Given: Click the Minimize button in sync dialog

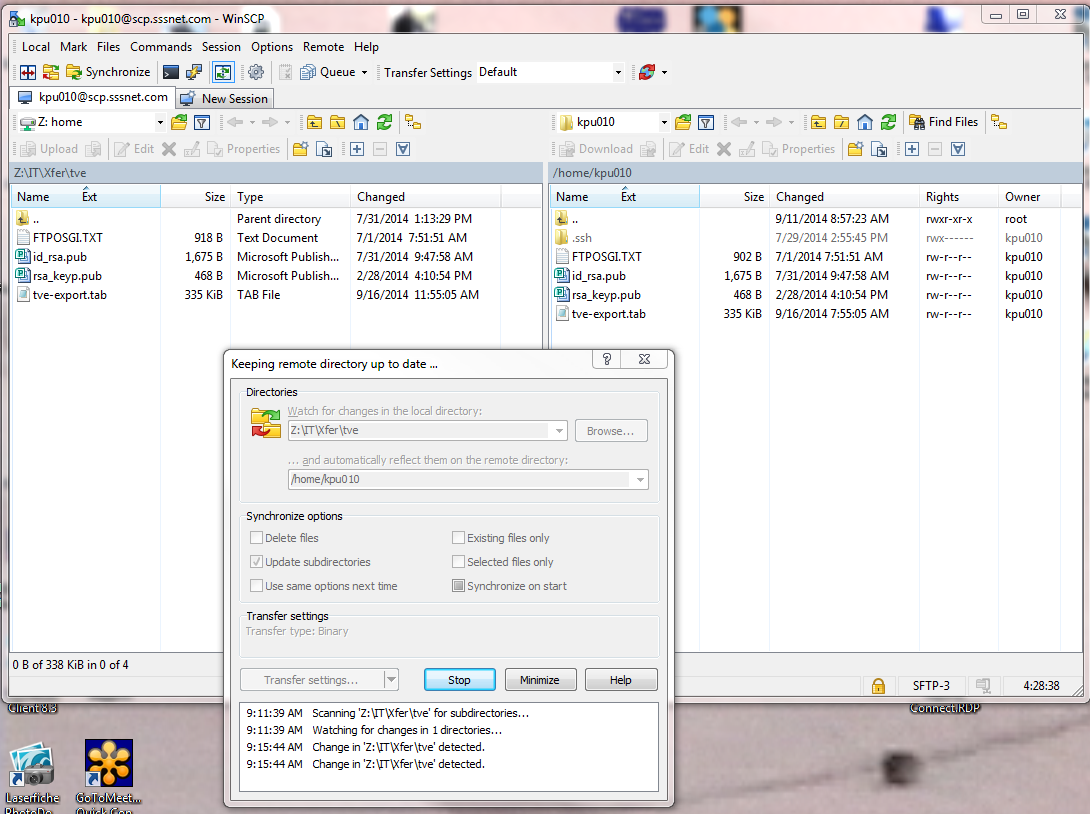Looking at the screenshot, I should 539,680.
